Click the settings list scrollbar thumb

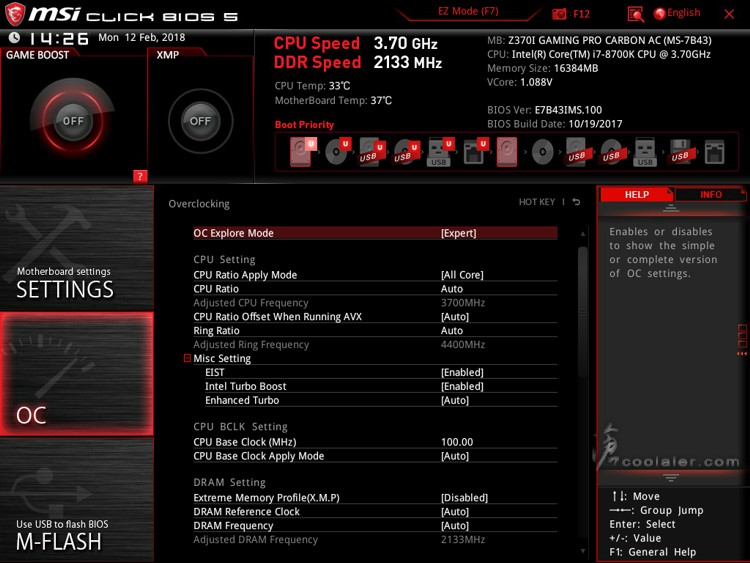point(583,313)
